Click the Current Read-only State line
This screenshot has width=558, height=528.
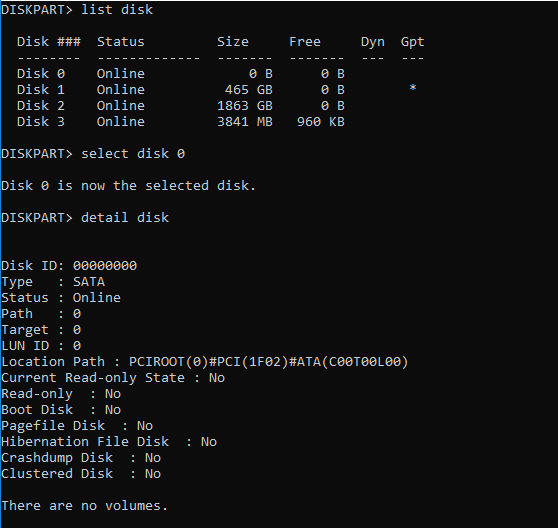click(113, 378)
